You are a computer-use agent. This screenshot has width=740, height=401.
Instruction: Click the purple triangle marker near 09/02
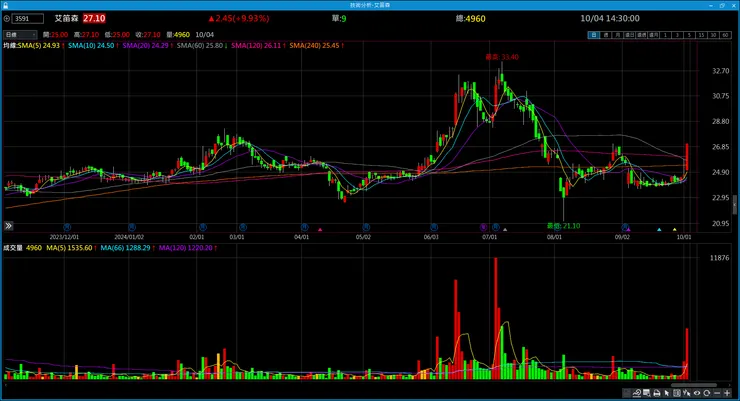pos(628,230)
